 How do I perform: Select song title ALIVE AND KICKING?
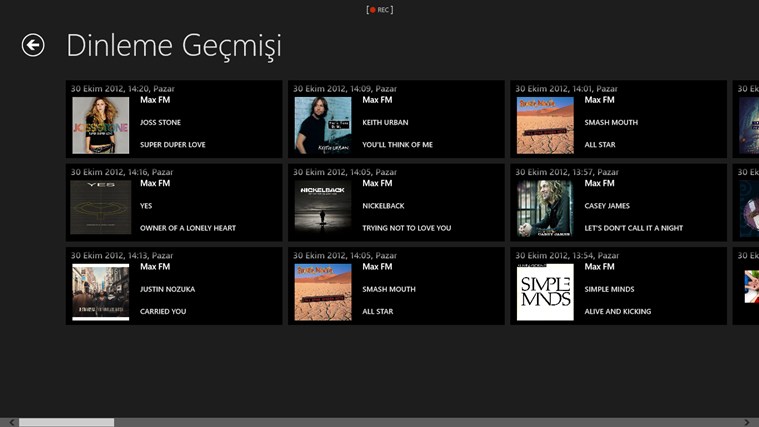coord(618,311)
